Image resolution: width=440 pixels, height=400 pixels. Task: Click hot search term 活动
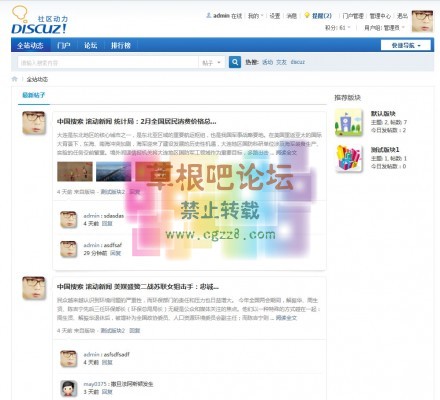(267, 62)
